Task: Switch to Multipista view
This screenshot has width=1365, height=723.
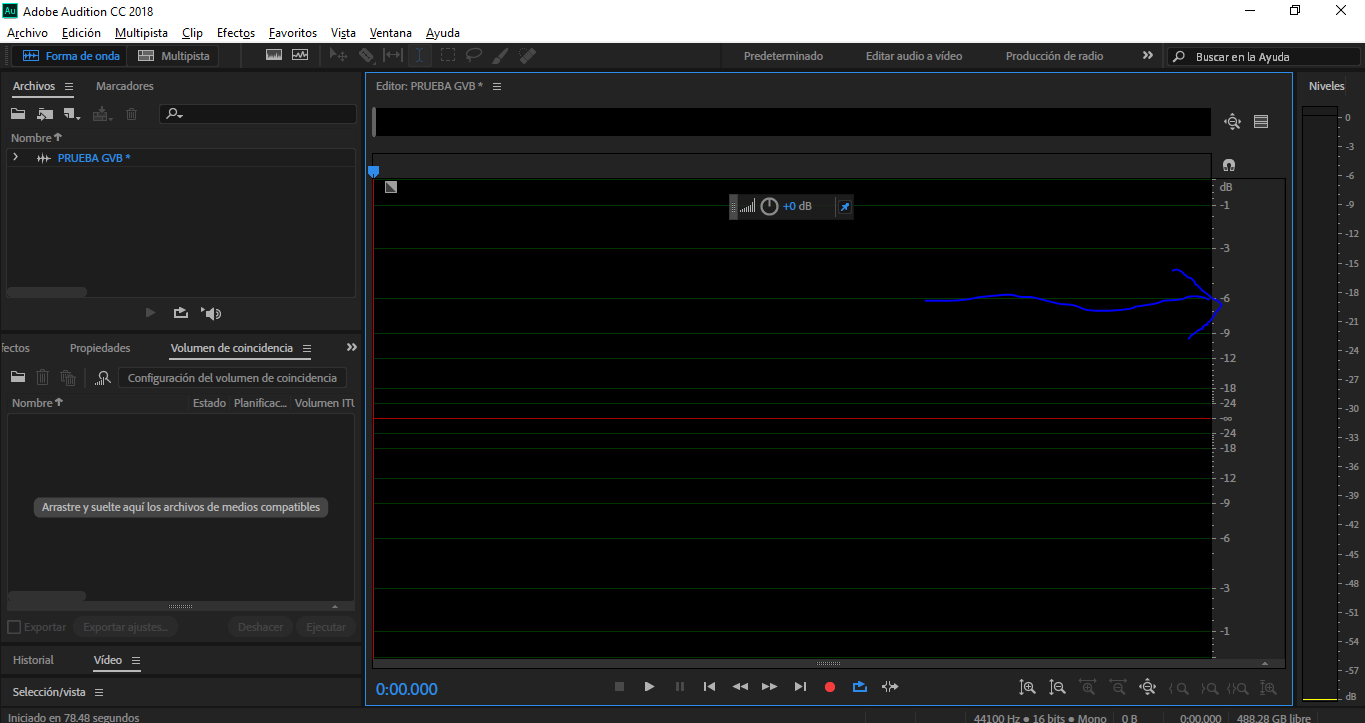Action: point(174,56)
